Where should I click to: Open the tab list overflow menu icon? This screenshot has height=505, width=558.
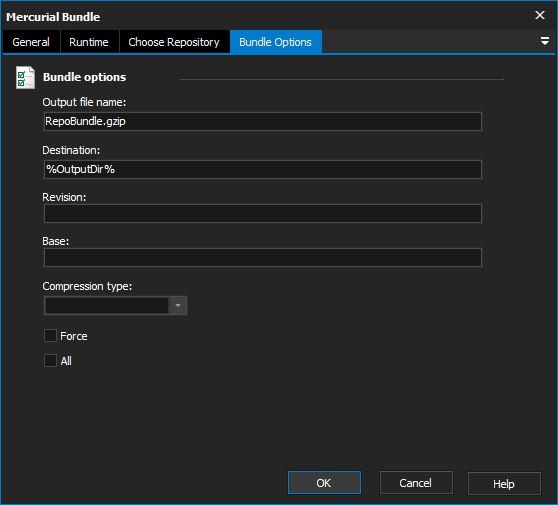pos(544,41)
